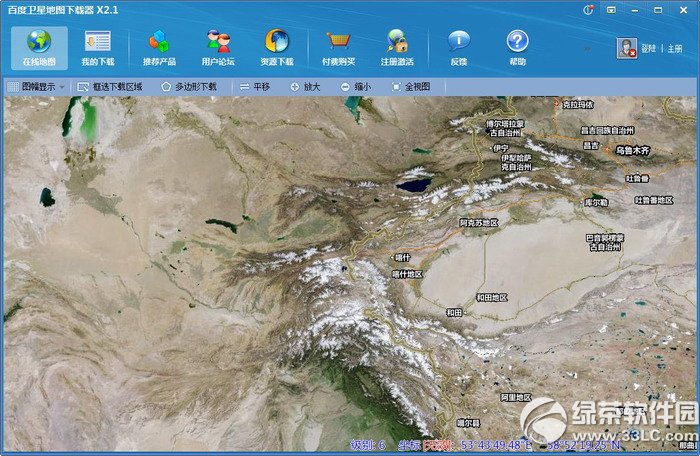Click the 噶尔县 label on map
Screen dimensions: 700x456
(x=468, y=423)
